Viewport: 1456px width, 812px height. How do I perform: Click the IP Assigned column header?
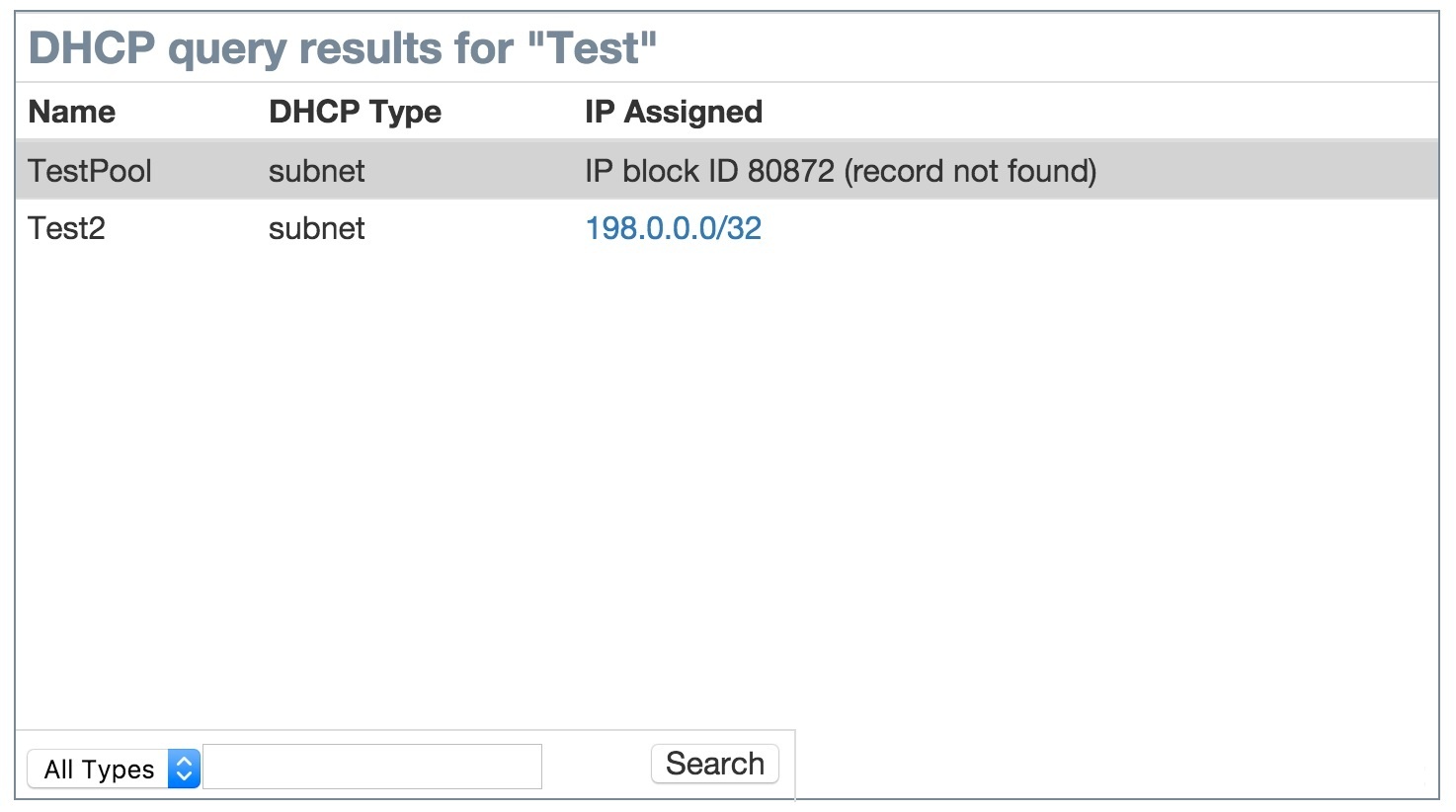tap(673, 112)
